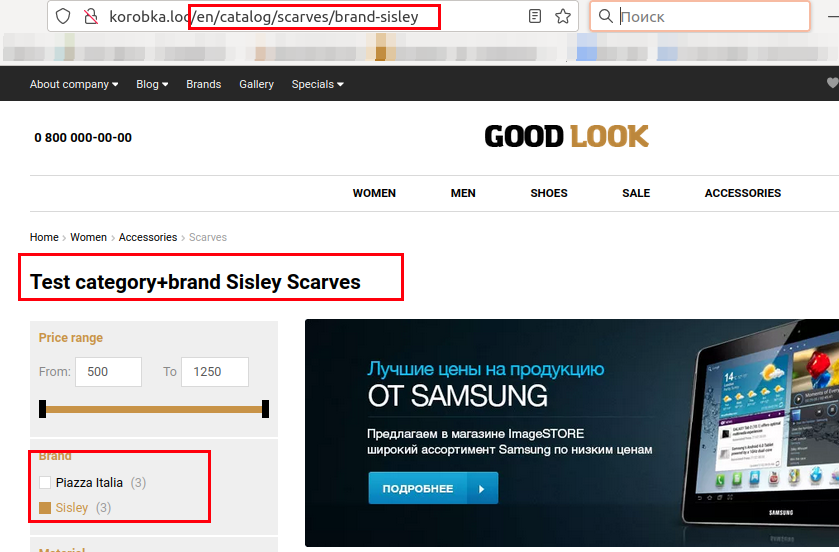
Task: Click the minimum price slider handle
Action: coord(43,409)
